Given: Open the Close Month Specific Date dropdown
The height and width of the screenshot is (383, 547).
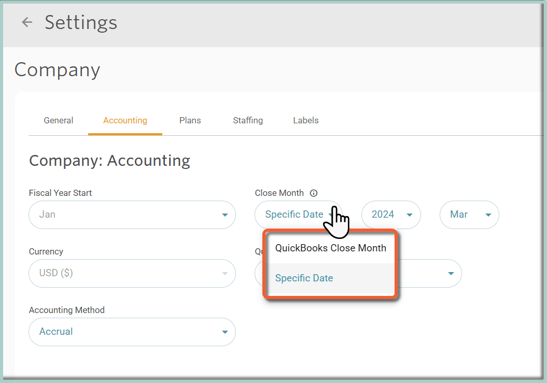Looking at the screenshot, I should click(x=299, y=215).
